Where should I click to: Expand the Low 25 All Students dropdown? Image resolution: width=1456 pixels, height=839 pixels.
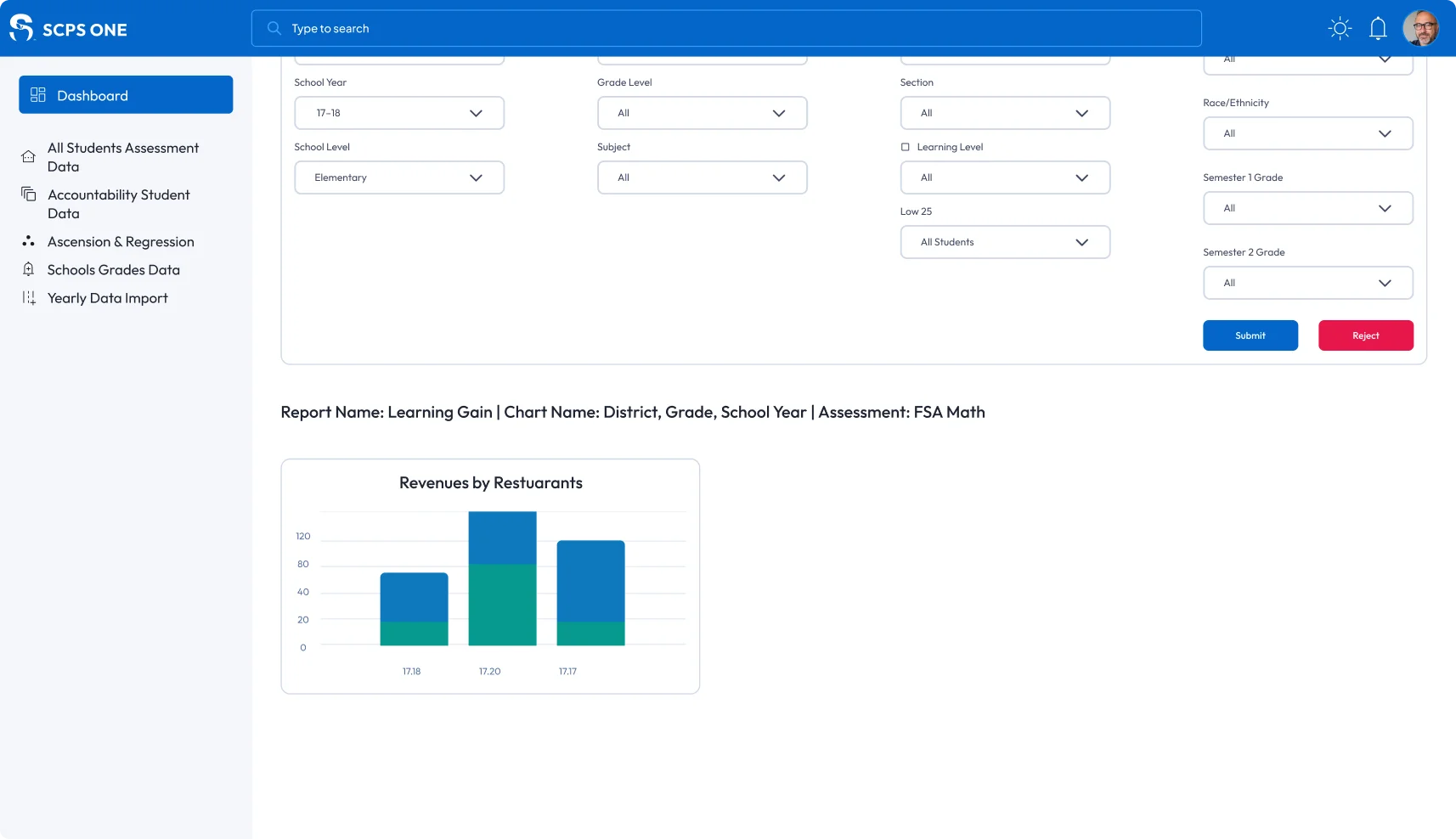point(1005,242)
